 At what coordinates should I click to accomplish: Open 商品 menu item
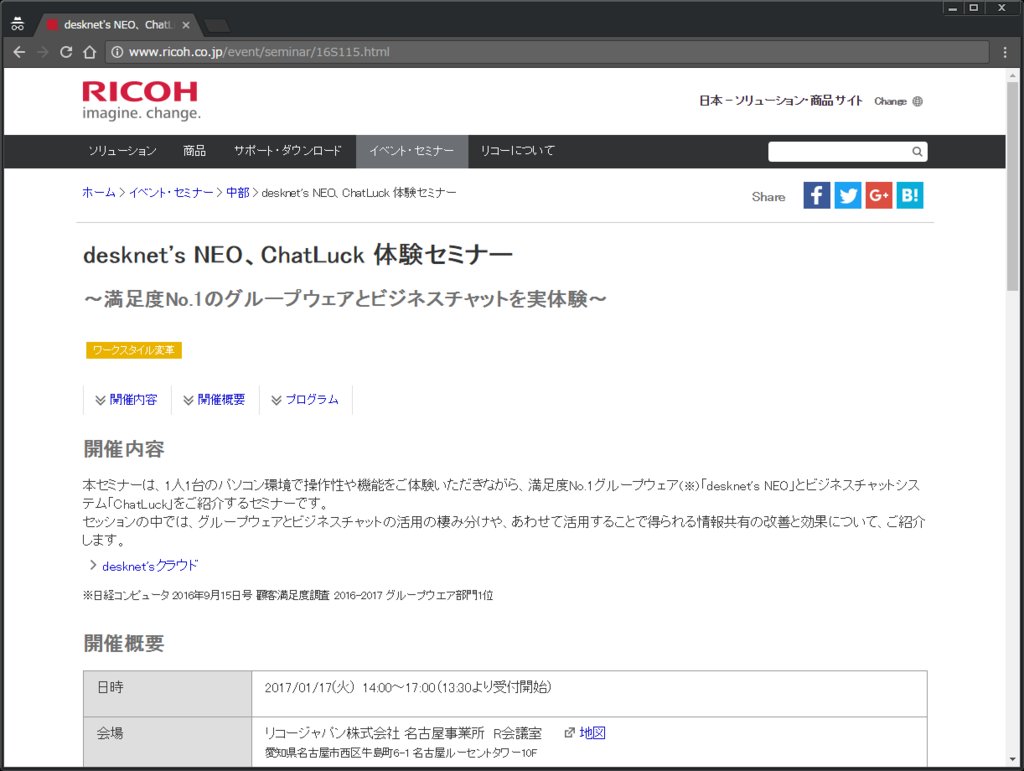pyautogui.click(x=194, y=151)
